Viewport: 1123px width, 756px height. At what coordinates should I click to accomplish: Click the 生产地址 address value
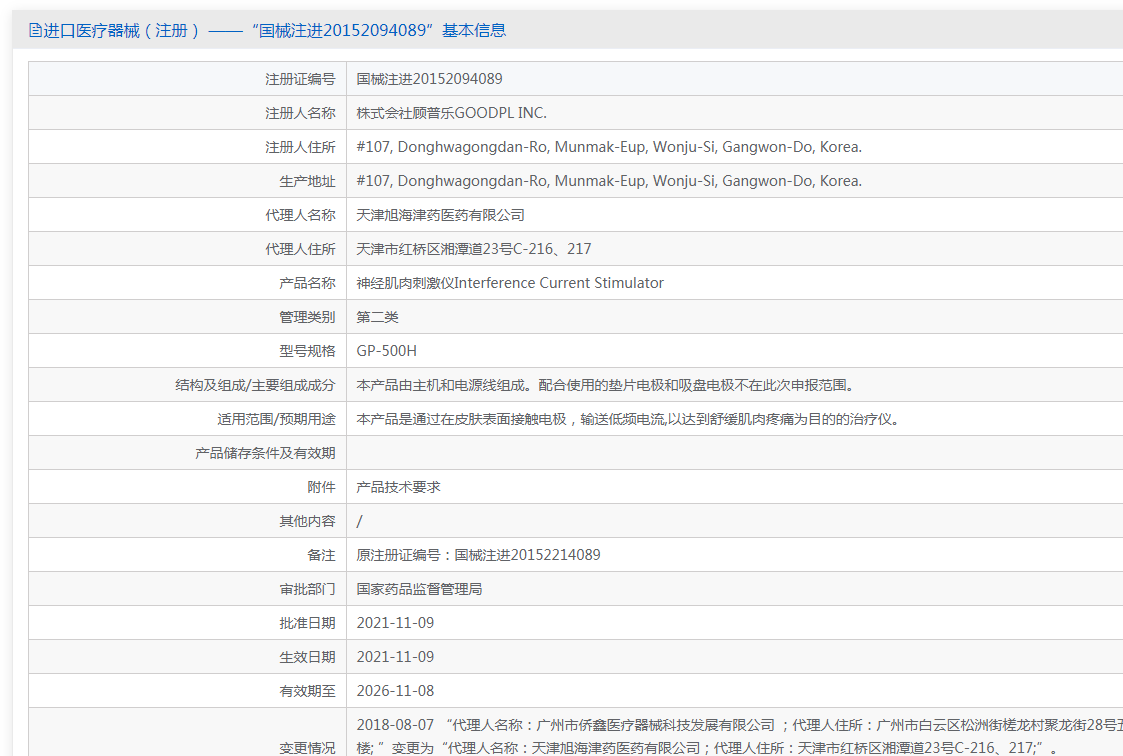[x=608, y=181]
